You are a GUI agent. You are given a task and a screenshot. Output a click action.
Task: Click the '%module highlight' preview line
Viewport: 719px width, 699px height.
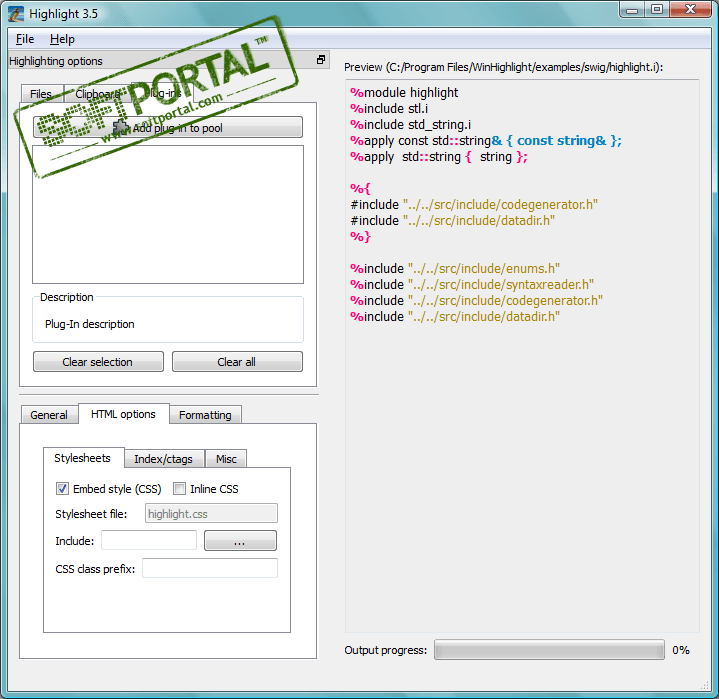404,93
